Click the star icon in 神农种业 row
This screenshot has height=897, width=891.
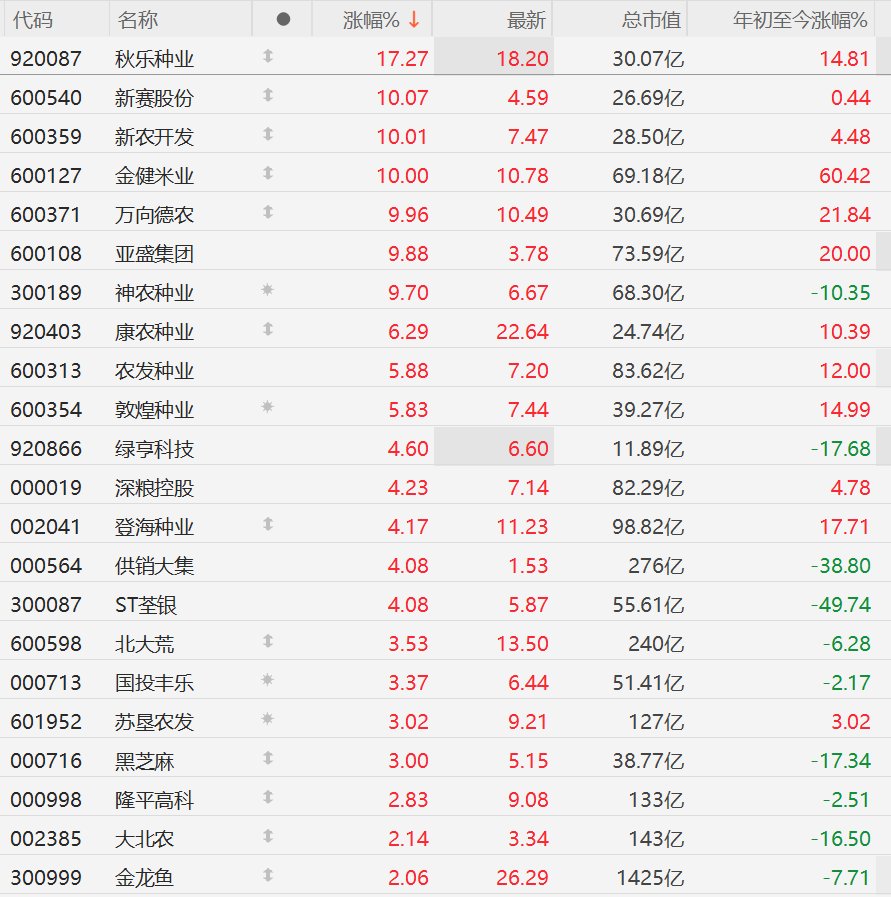click(x=267, y=290)
